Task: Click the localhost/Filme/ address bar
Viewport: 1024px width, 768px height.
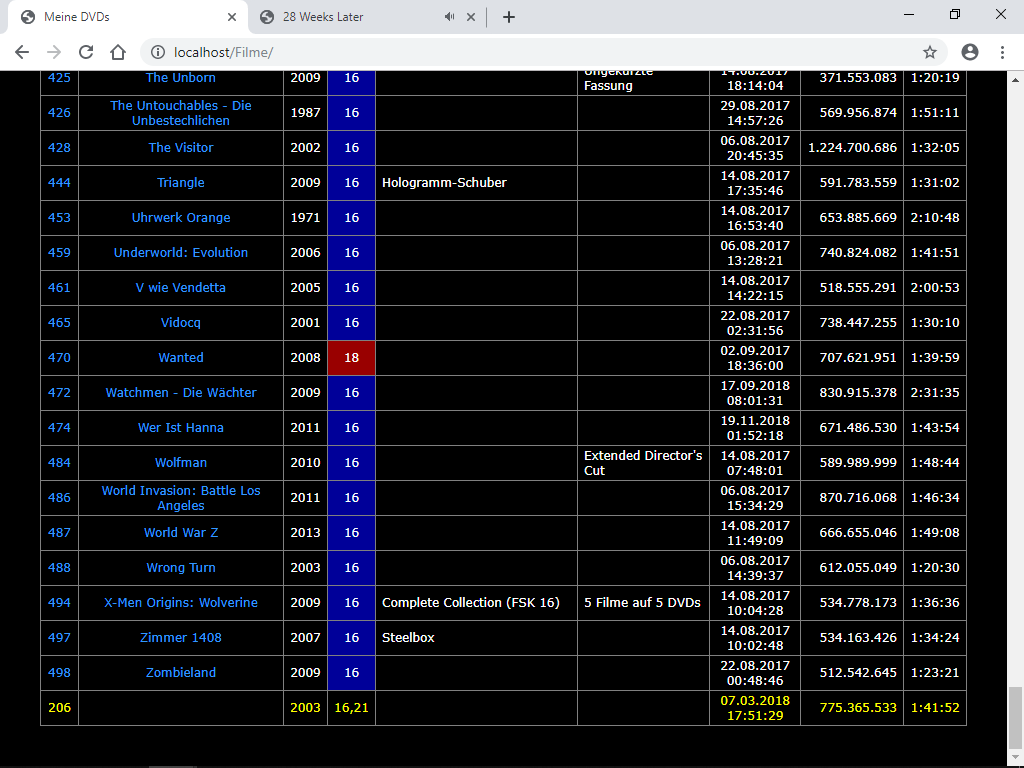Action: coord(500,52)
